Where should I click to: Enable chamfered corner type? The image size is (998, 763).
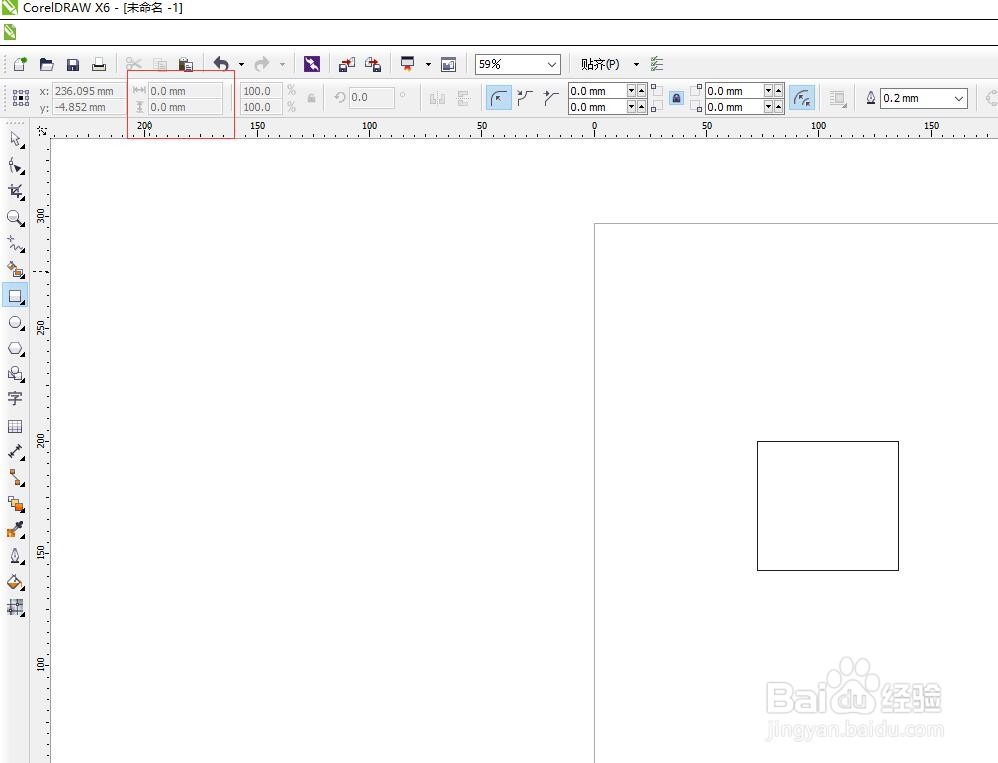(551, 98)
